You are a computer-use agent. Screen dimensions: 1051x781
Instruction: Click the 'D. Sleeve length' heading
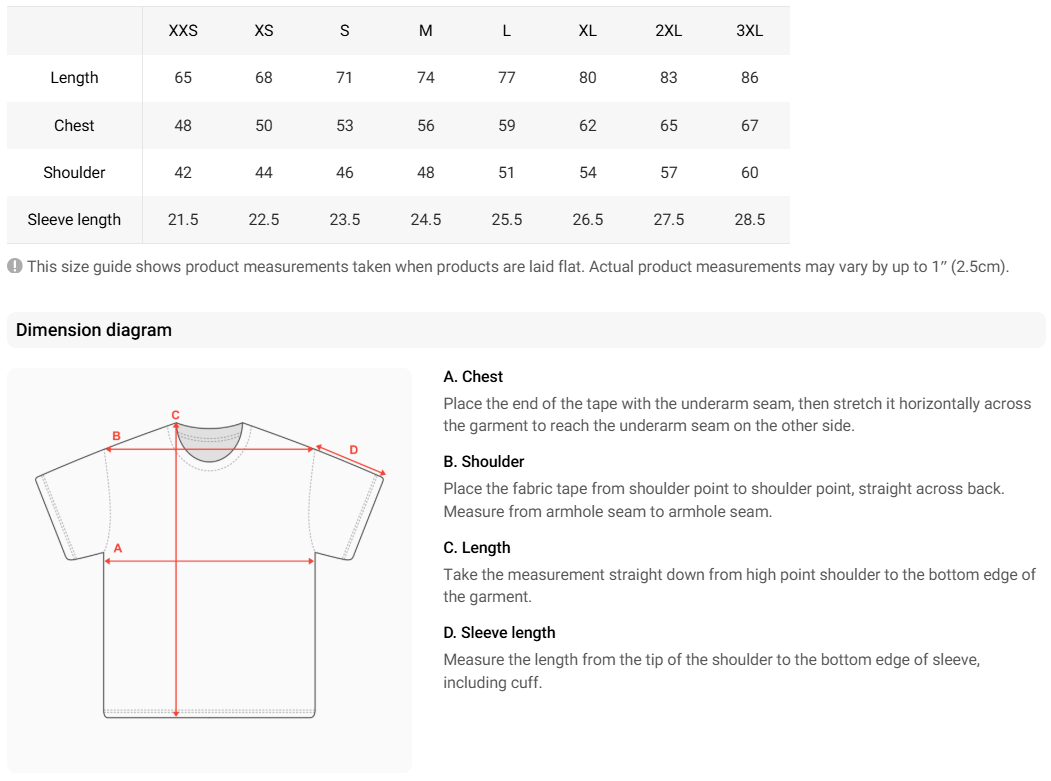tap(499, 633)
